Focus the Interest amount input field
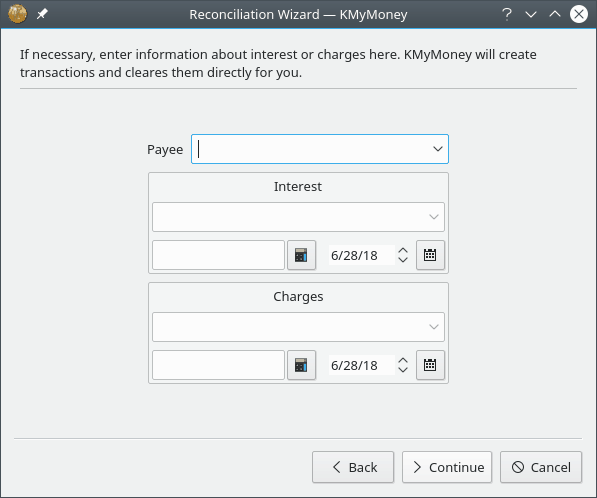The width and height of the screenshot is (597, 498). (219, 255)
